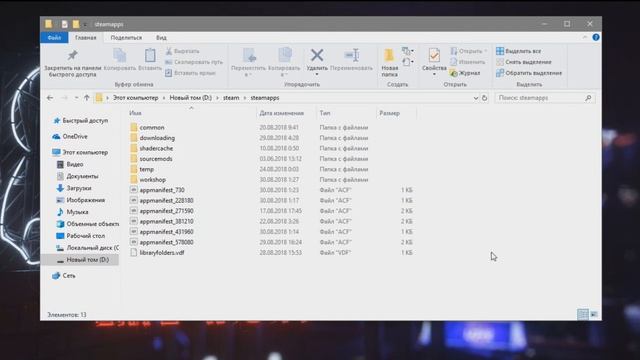Sort by Date modified (Дата изменения) column
640x360 pixels.
pos(282,113)
